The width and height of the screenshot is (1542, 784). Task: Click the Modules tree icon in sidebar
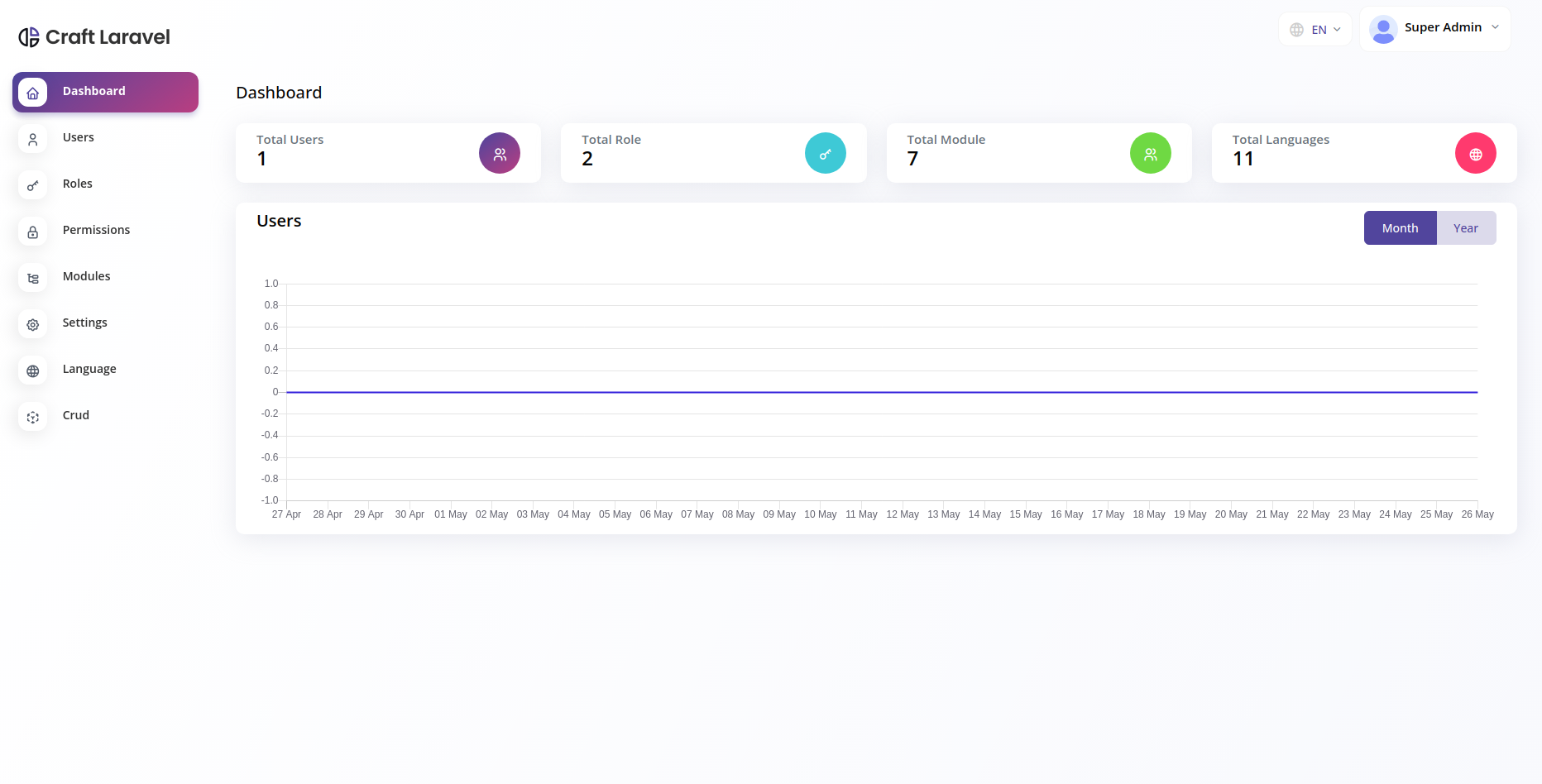(x=33, y=278)
